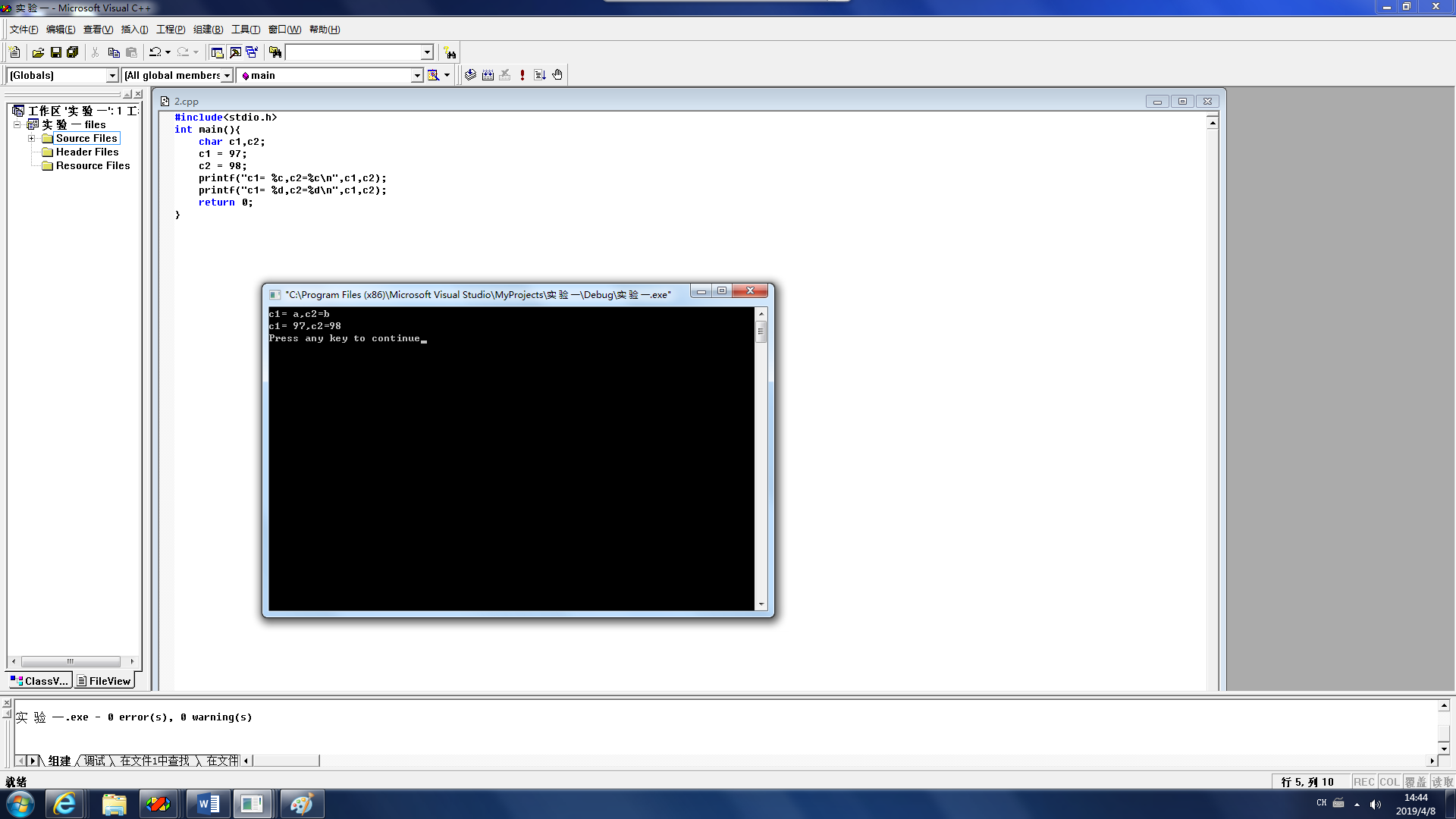This screenshot has height=819, width=1456.
Task: Click the Save All icon
Action: 73,52
